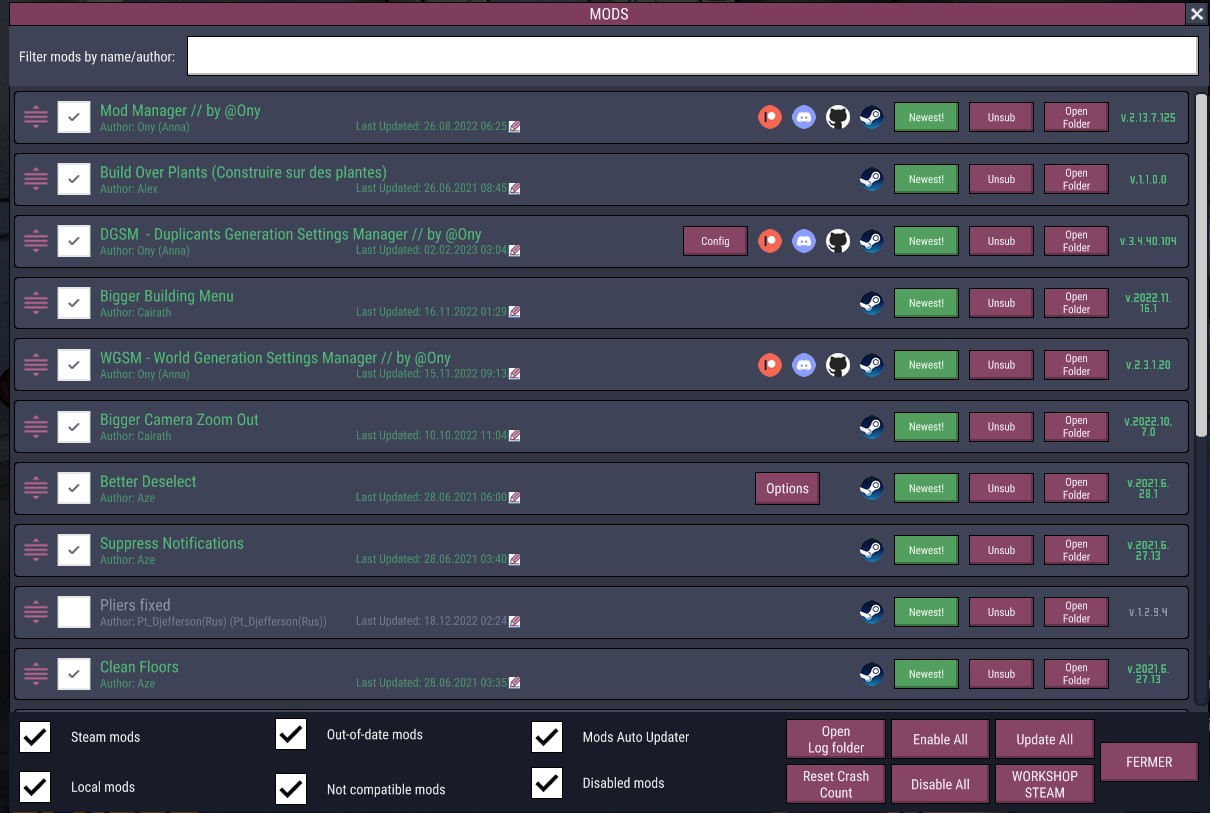Focus the filter mods by name field
The image size is (1210, 813).
tap(692, 56)
